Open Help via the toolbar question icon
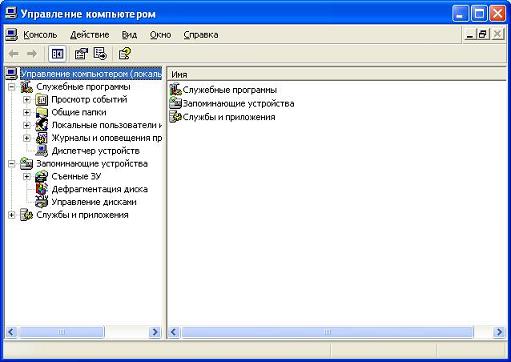 tap(125, 54)
